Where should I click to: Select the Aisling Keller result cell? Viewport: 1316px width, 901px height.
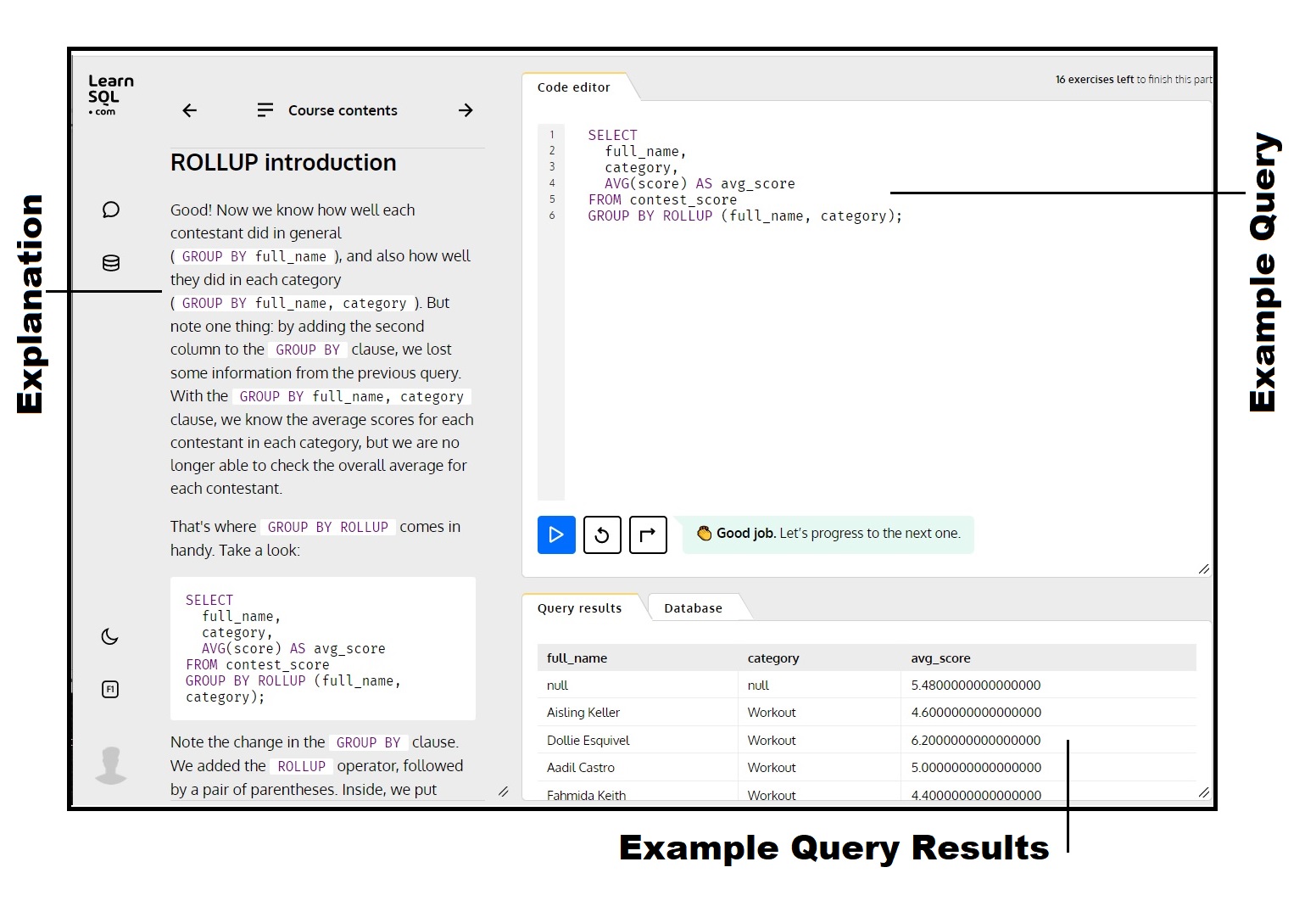tap(583, 713)
